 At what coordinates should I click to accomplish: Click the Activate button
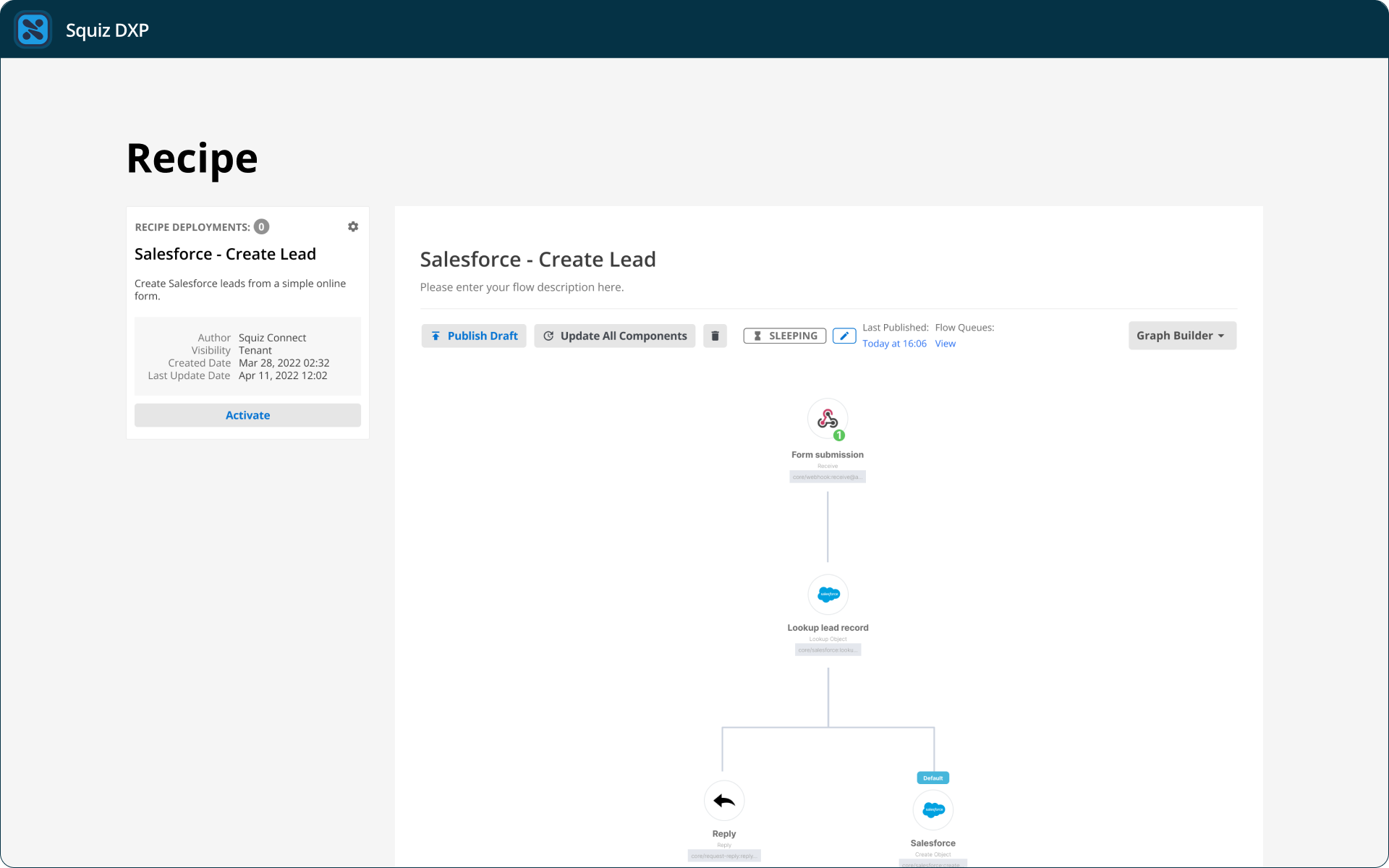point(247,415)
